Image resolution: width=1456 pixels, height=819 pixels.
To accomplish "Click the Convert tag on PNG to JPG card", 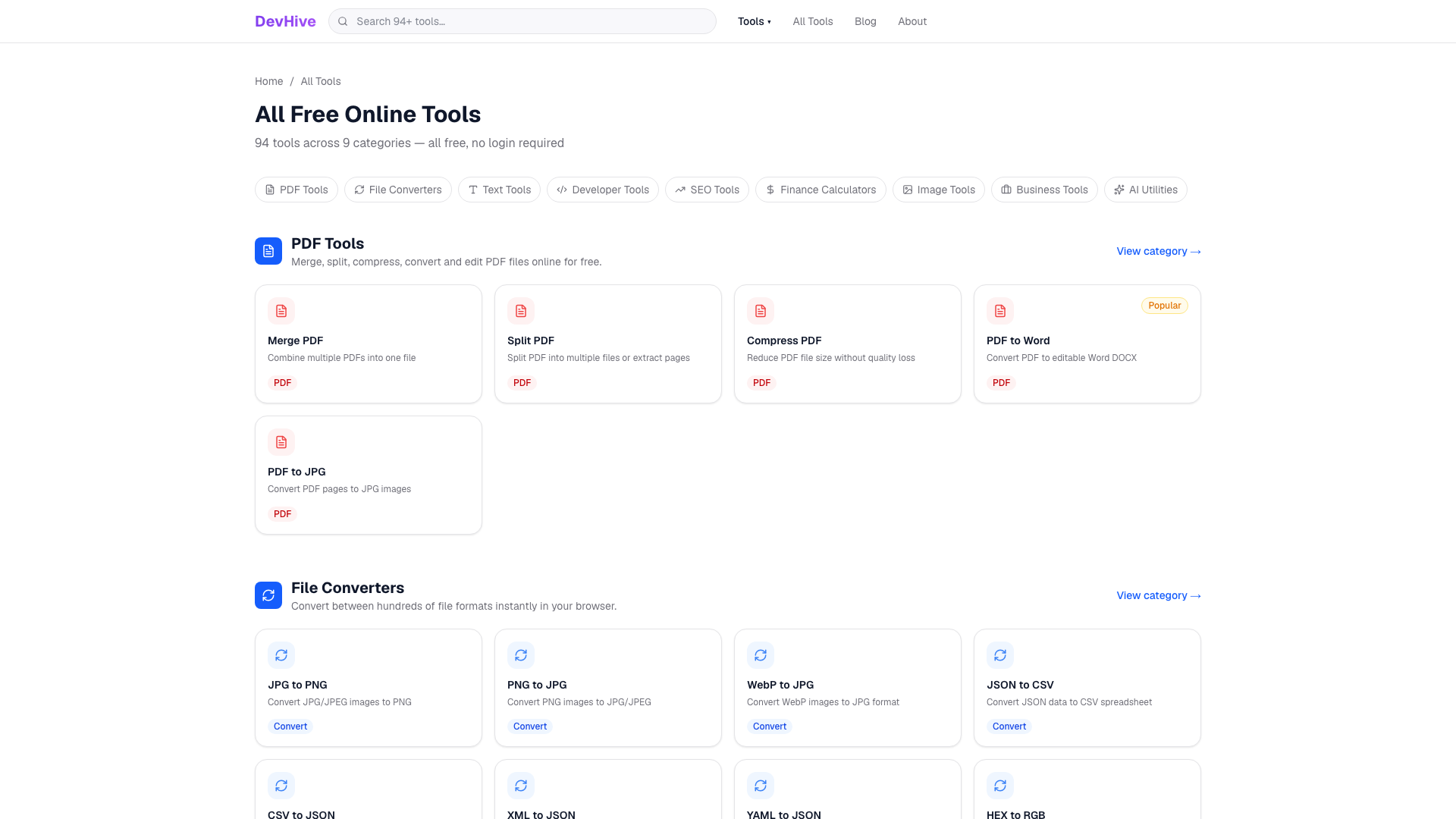I will [530, 726].
